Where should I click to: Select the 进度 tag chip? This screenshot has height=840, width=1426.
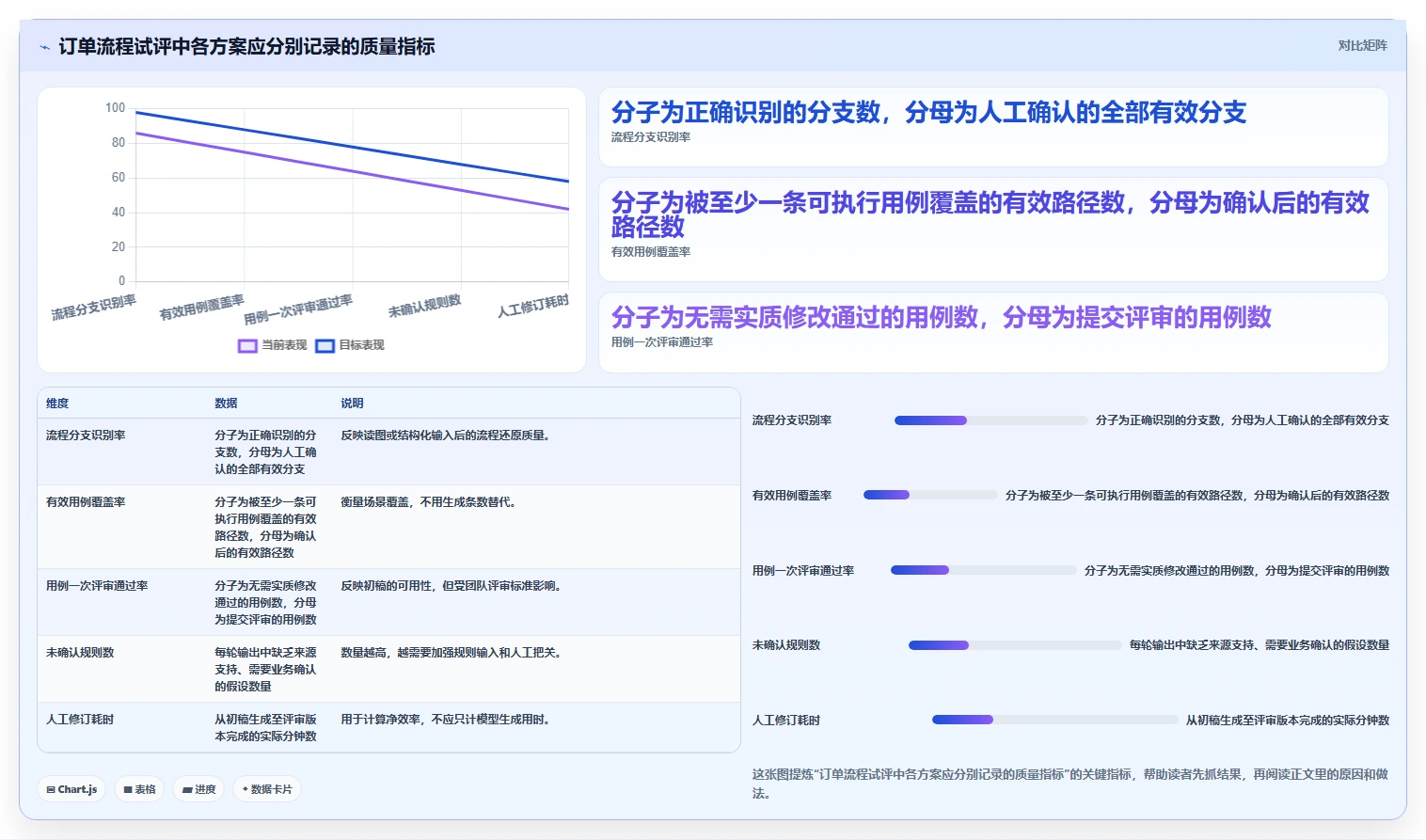(198, 789)
